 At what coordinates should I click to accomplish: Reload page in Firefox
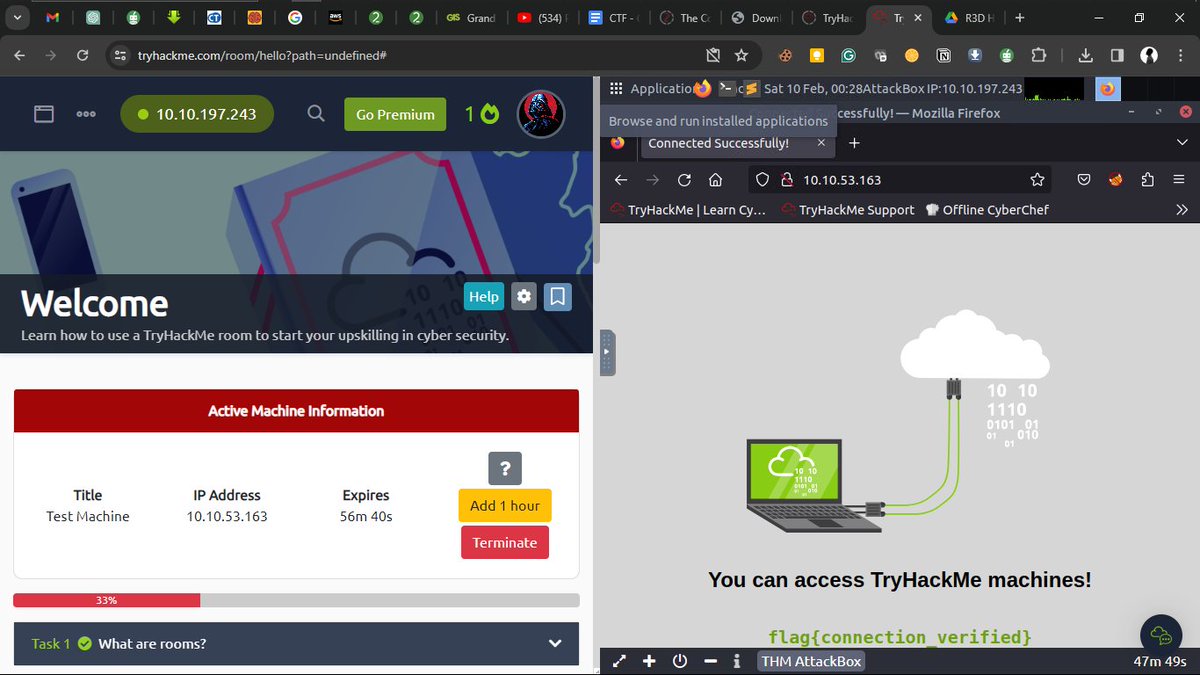click(684, 180)
